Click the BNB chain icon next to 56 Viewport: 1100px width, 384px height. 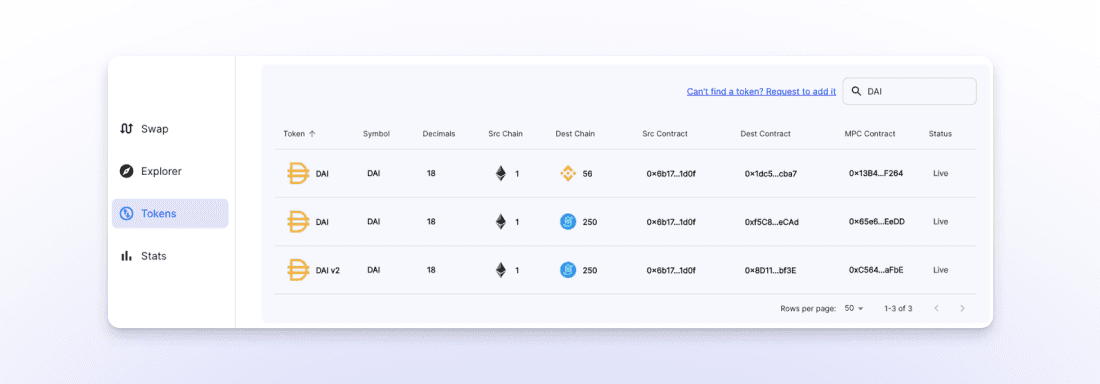coord(568,173)
